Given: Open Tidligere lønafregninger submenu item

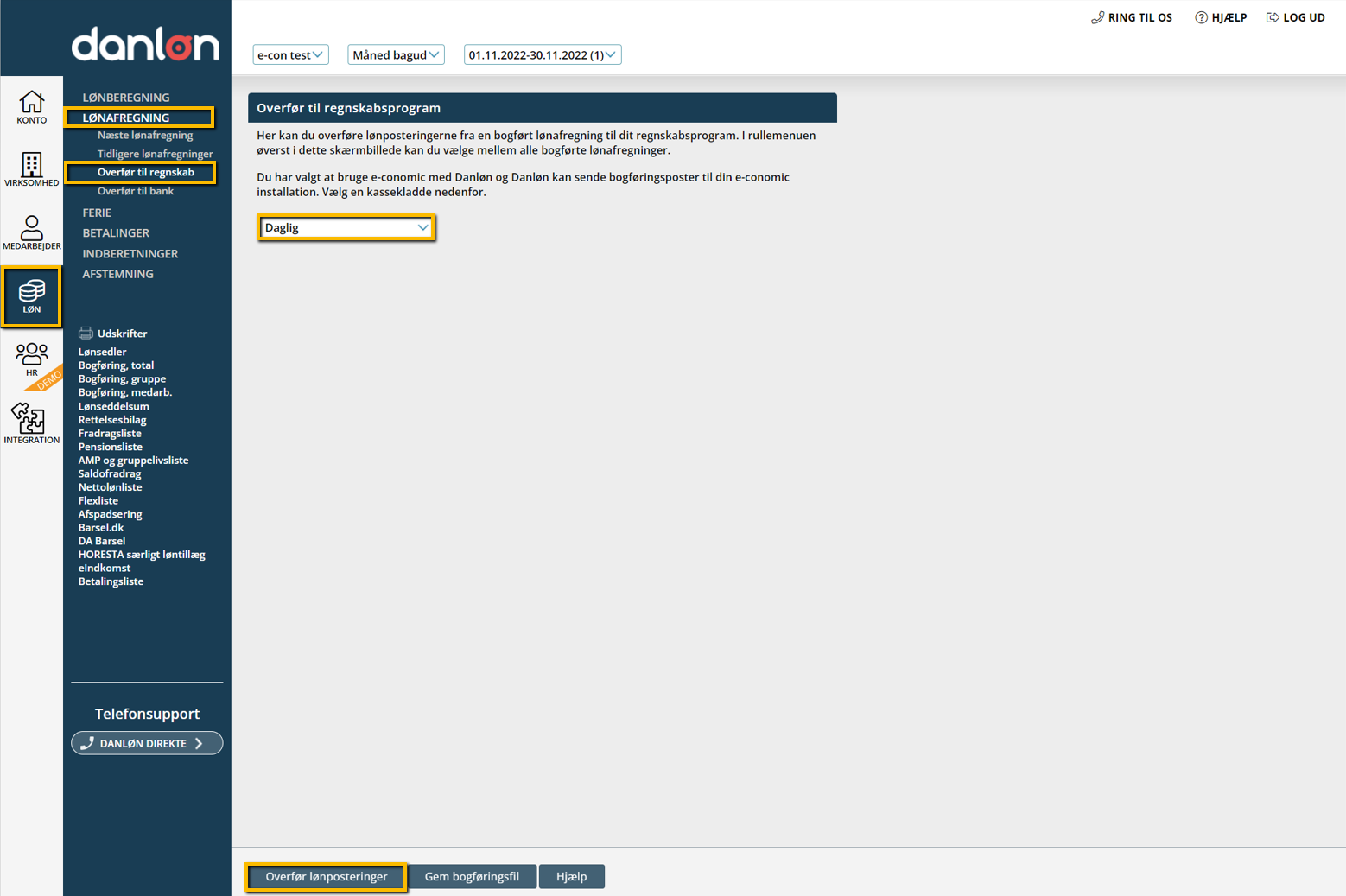Looking at the screenshot, I should (155, 154).
